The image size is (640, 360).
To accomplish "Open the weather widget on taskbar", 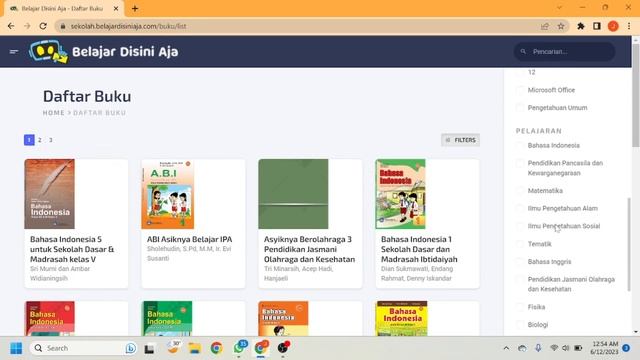I will [174, 348].
